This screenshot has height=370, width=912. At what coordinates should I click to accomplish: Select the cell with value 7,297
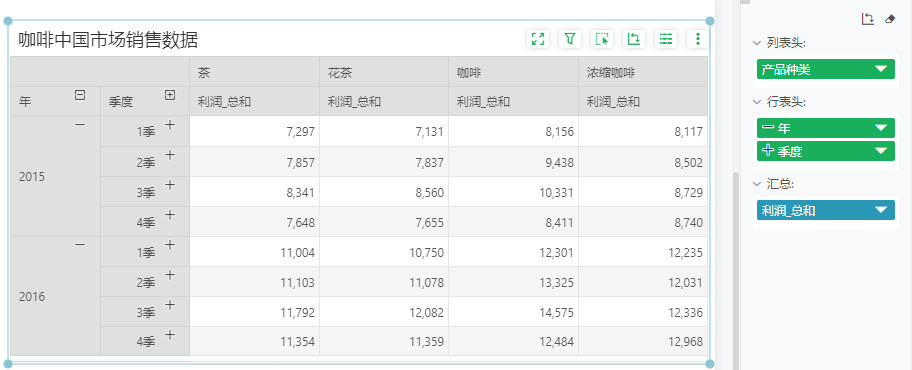click(255, 131)
